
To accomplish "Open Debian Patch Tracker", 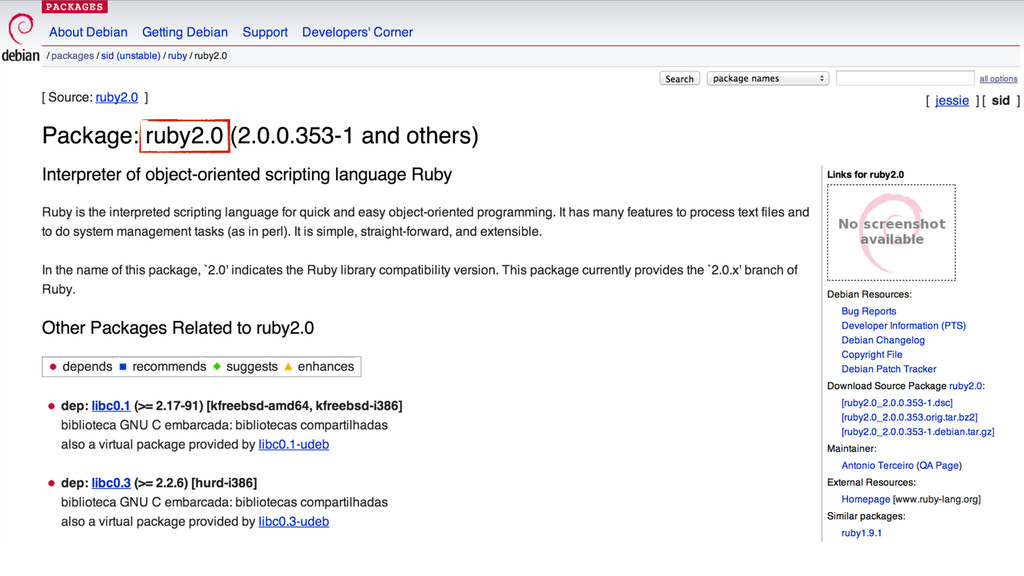I will click(889, 369).
